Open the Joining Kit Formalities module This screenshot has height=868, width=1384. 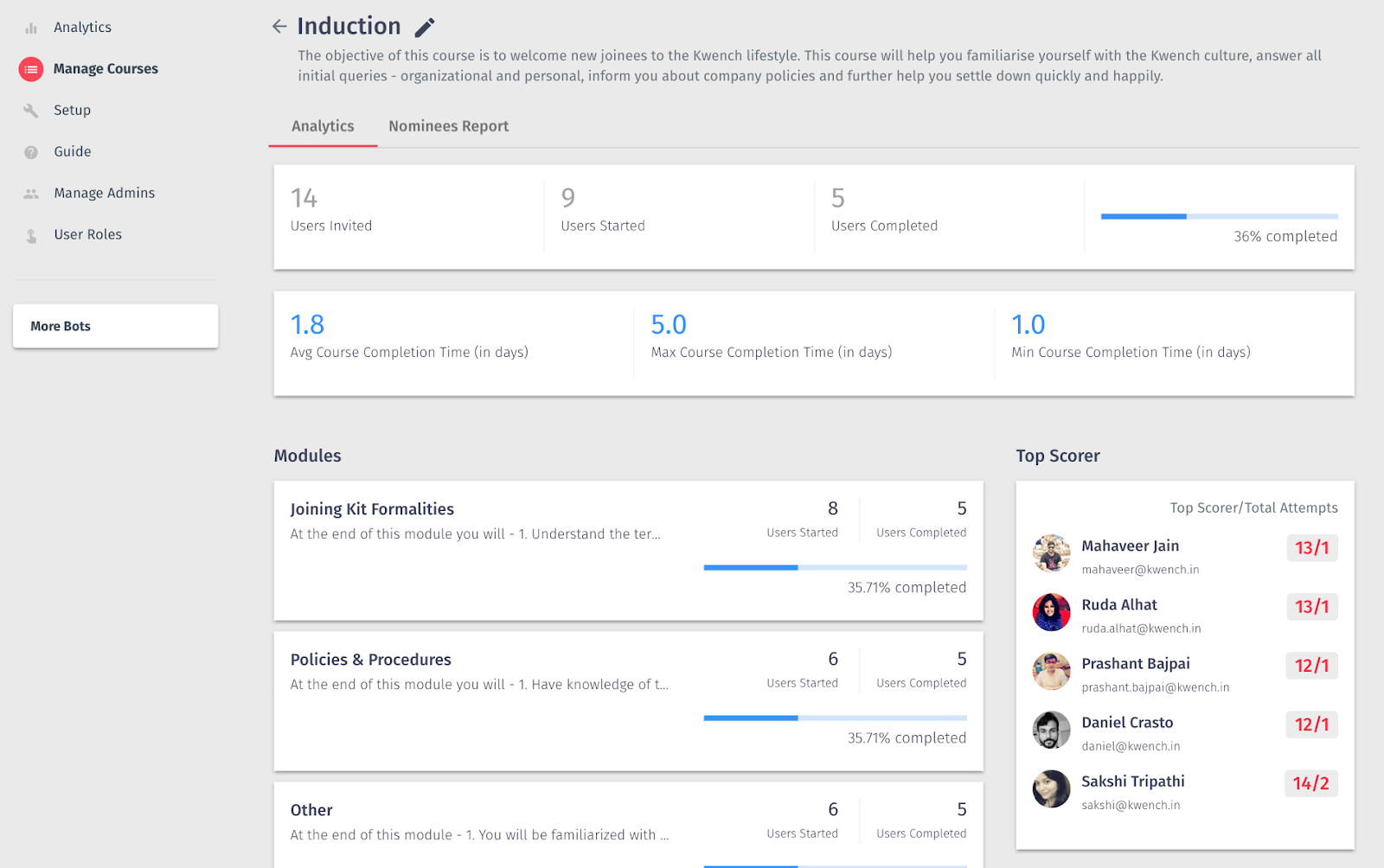tap(372, 509)
